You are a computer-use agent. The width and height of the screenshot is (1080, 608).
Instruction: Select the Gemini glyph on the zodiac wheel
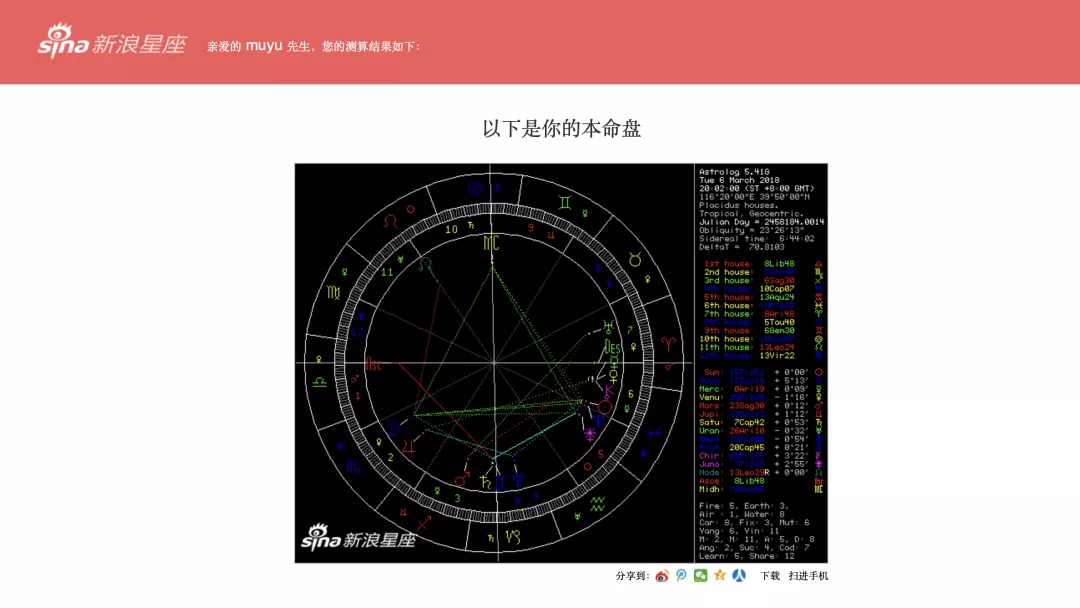click(565, 203)
